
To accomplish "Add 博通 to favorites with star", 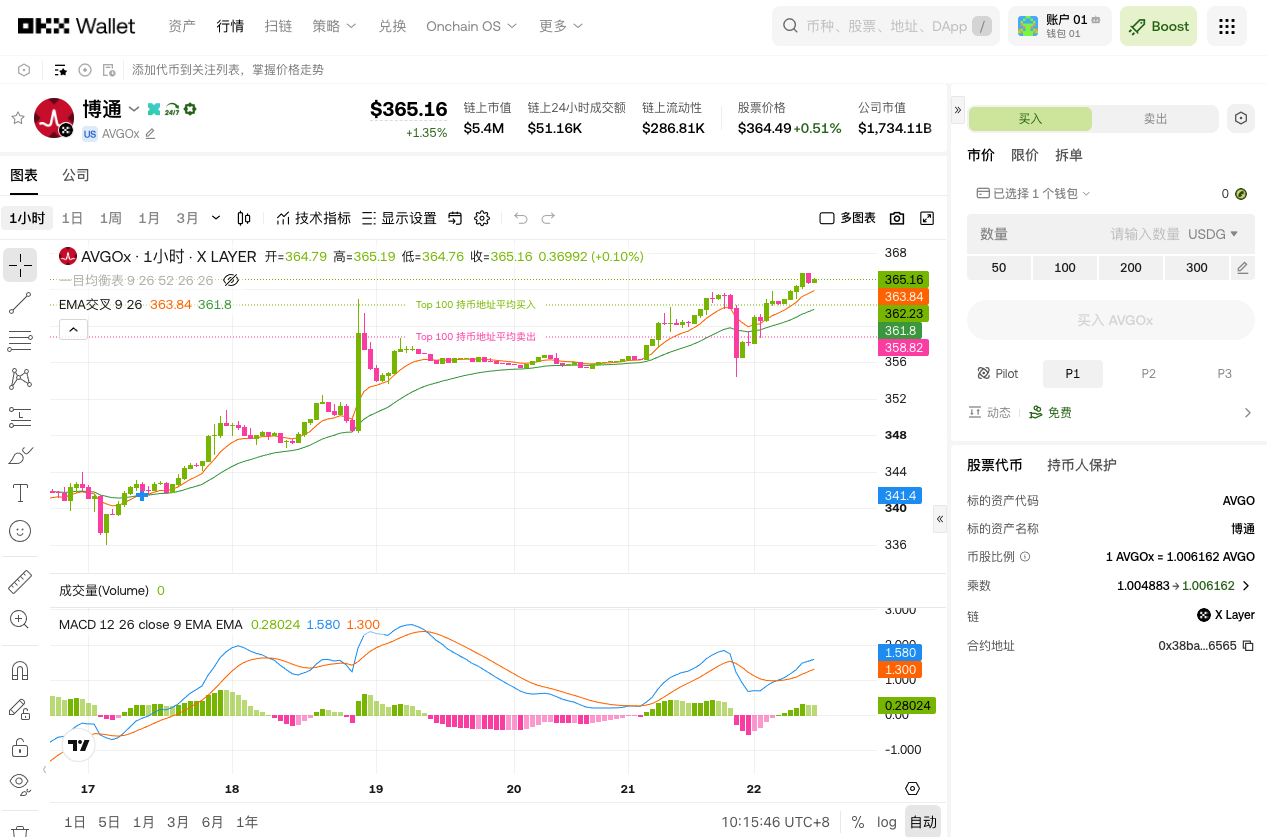I will [17, 118].
